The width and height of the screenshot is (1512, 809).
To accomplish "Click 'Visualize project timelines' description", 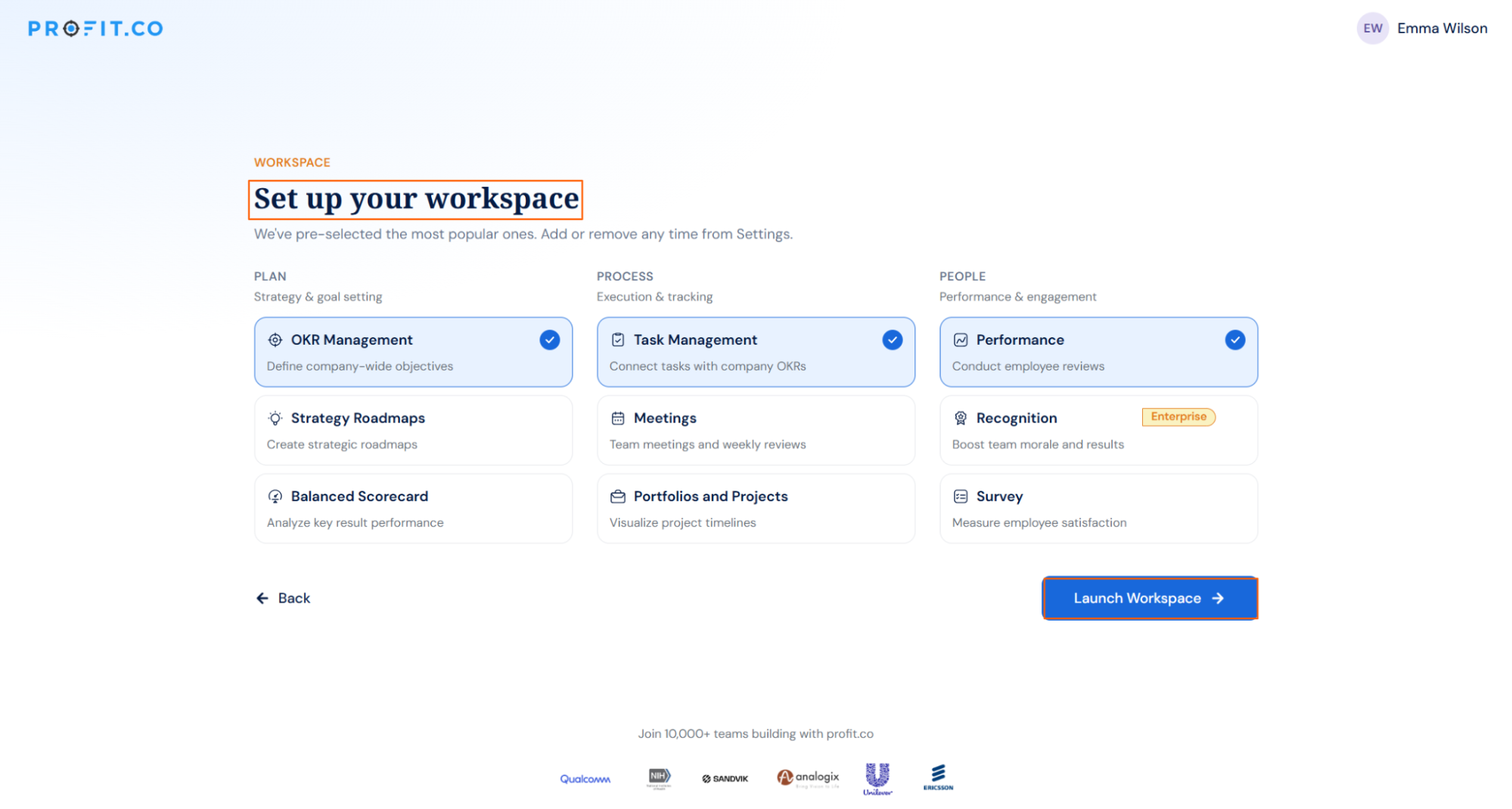I will click(x=682, y=522).
